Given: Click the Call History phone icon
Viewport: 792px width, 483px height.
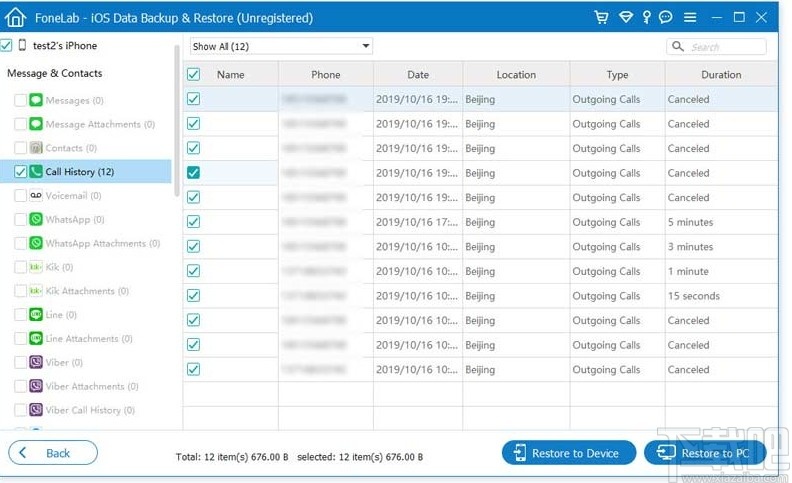Looking at the screenshot, I should (x=36, y=171).
